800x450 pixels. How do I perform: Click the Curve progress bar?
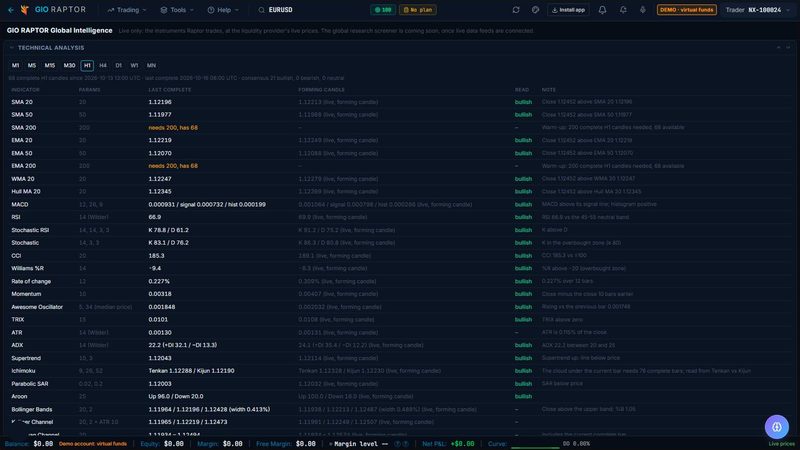point(535,447)
